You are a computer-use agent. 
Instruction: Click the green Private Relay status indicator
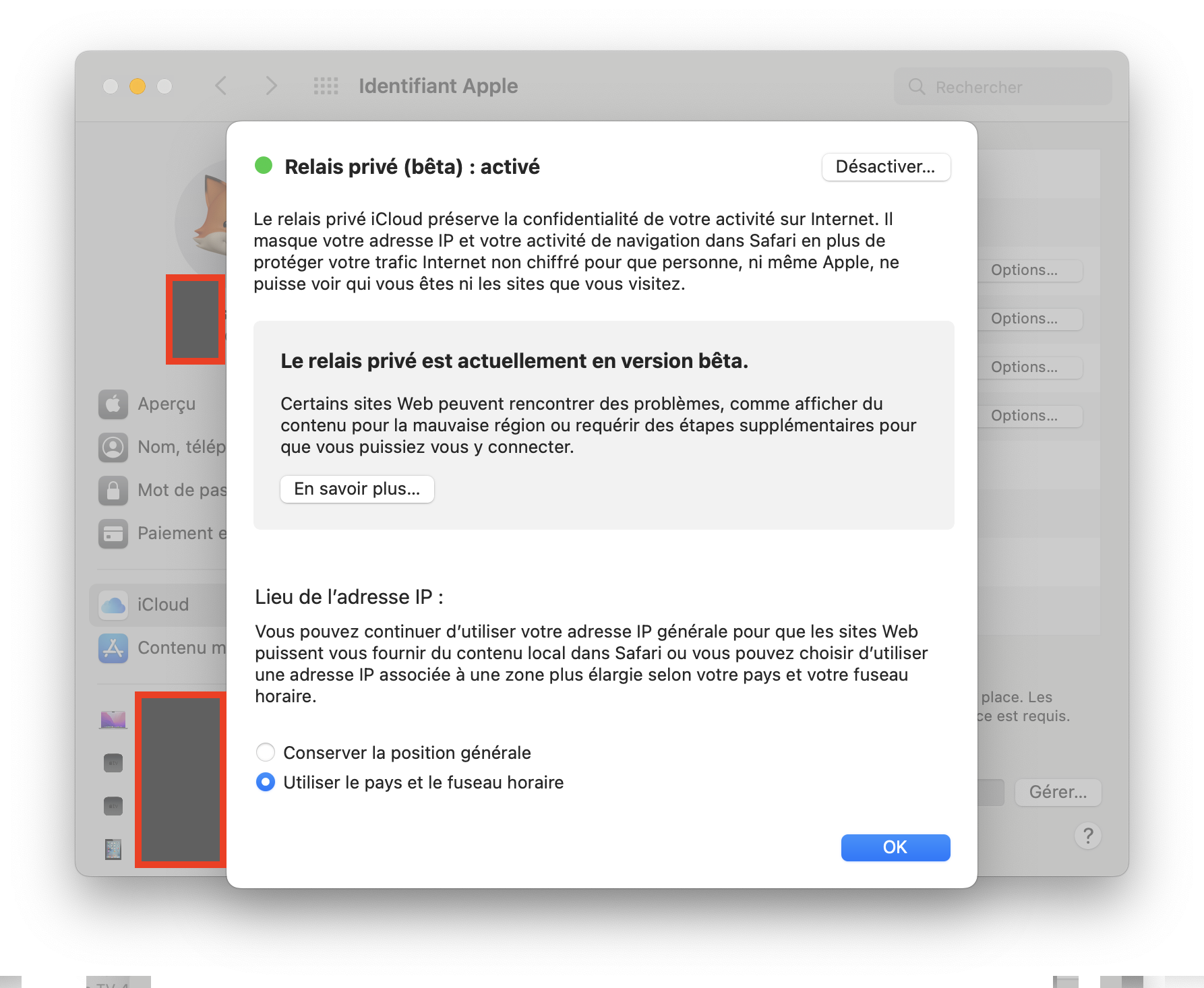pyautogui.click(x=264, y=165)
